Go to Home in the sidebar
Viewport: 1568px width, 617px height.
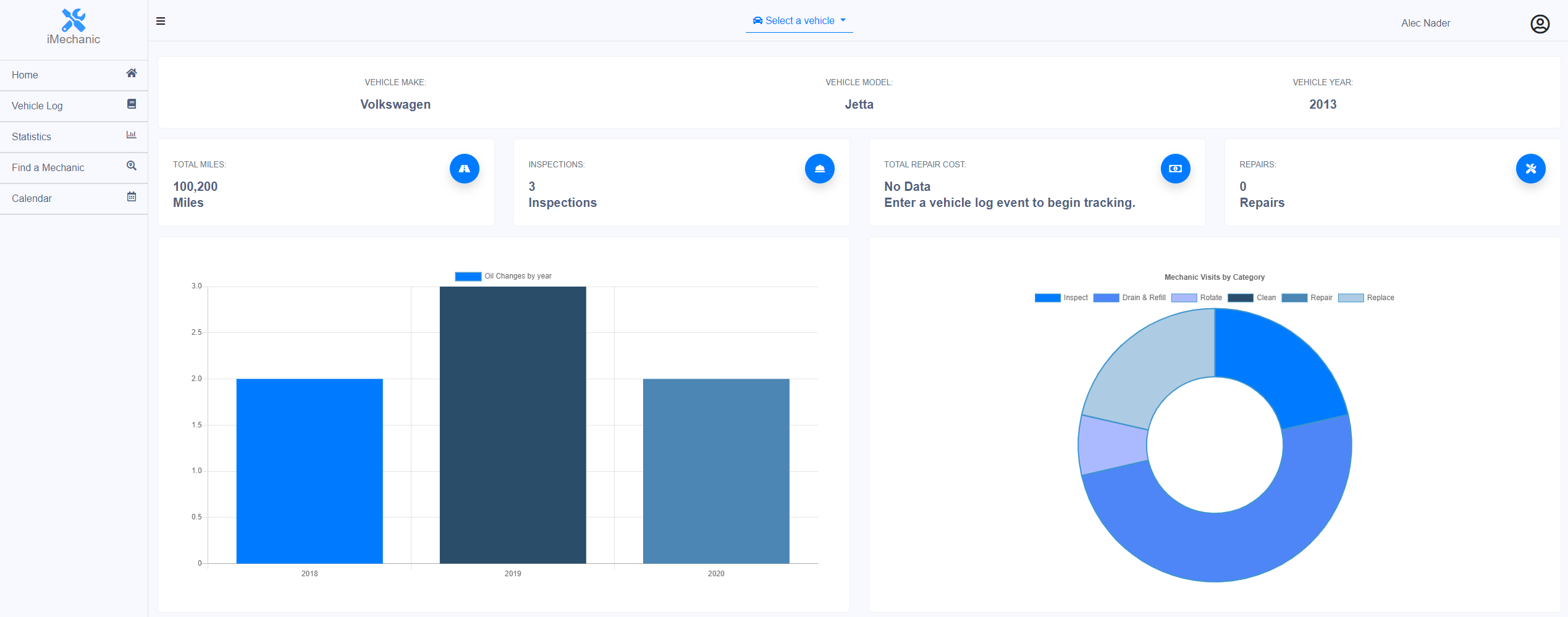click(x=74, y=75)
